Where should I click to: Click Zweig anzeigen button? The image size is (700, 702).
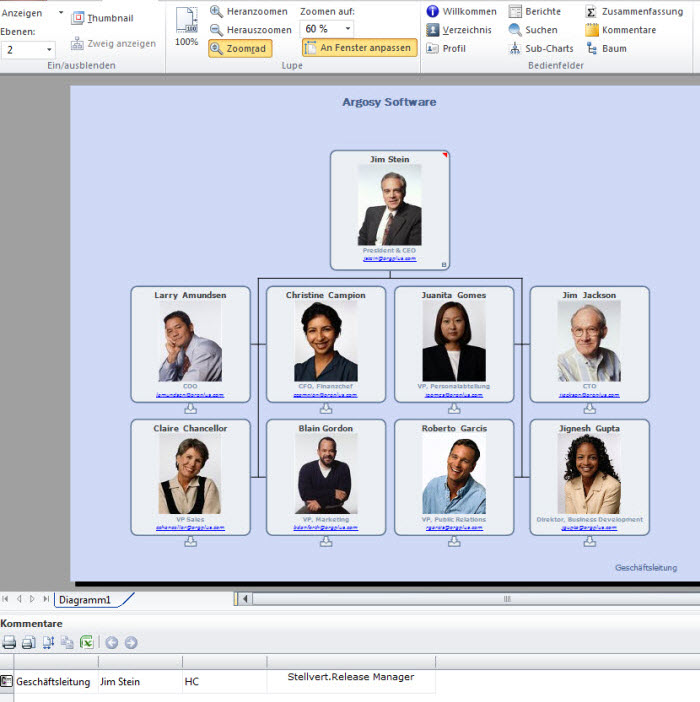click(113, 43)
